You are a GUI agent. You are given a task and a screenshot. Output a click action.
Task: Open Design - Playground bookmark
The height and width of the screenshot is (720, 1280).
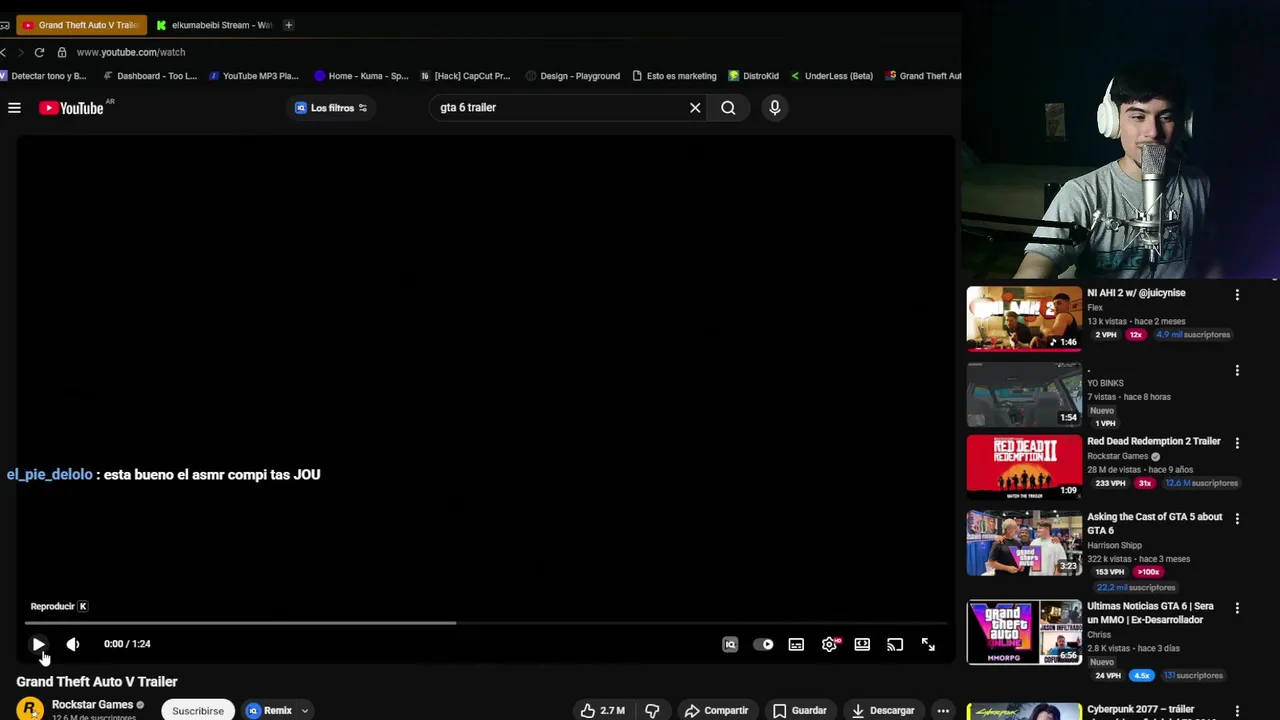[x=573, y=76]
